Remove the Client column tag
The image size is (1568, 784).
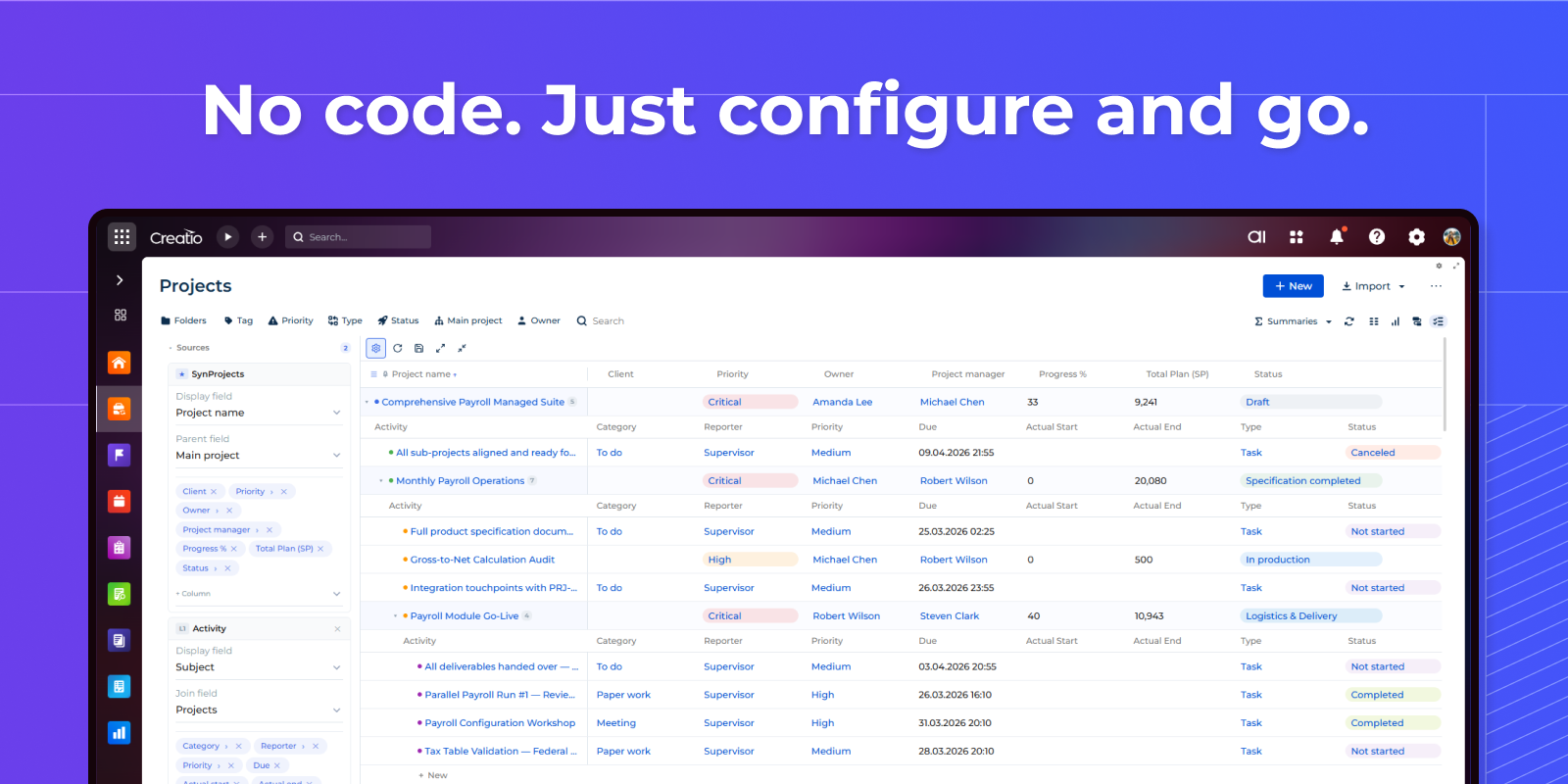[214, 492]
